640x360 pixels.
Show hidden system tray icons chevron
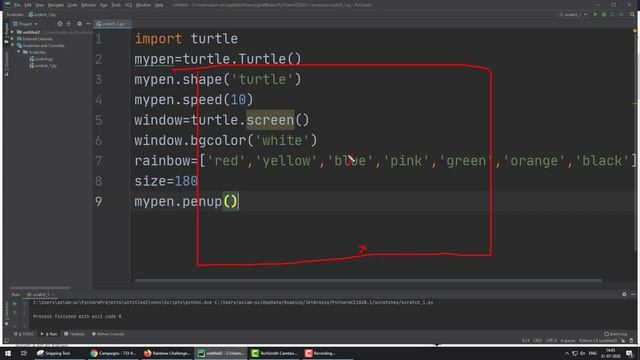pyautogui.click(x=567, y=353)
